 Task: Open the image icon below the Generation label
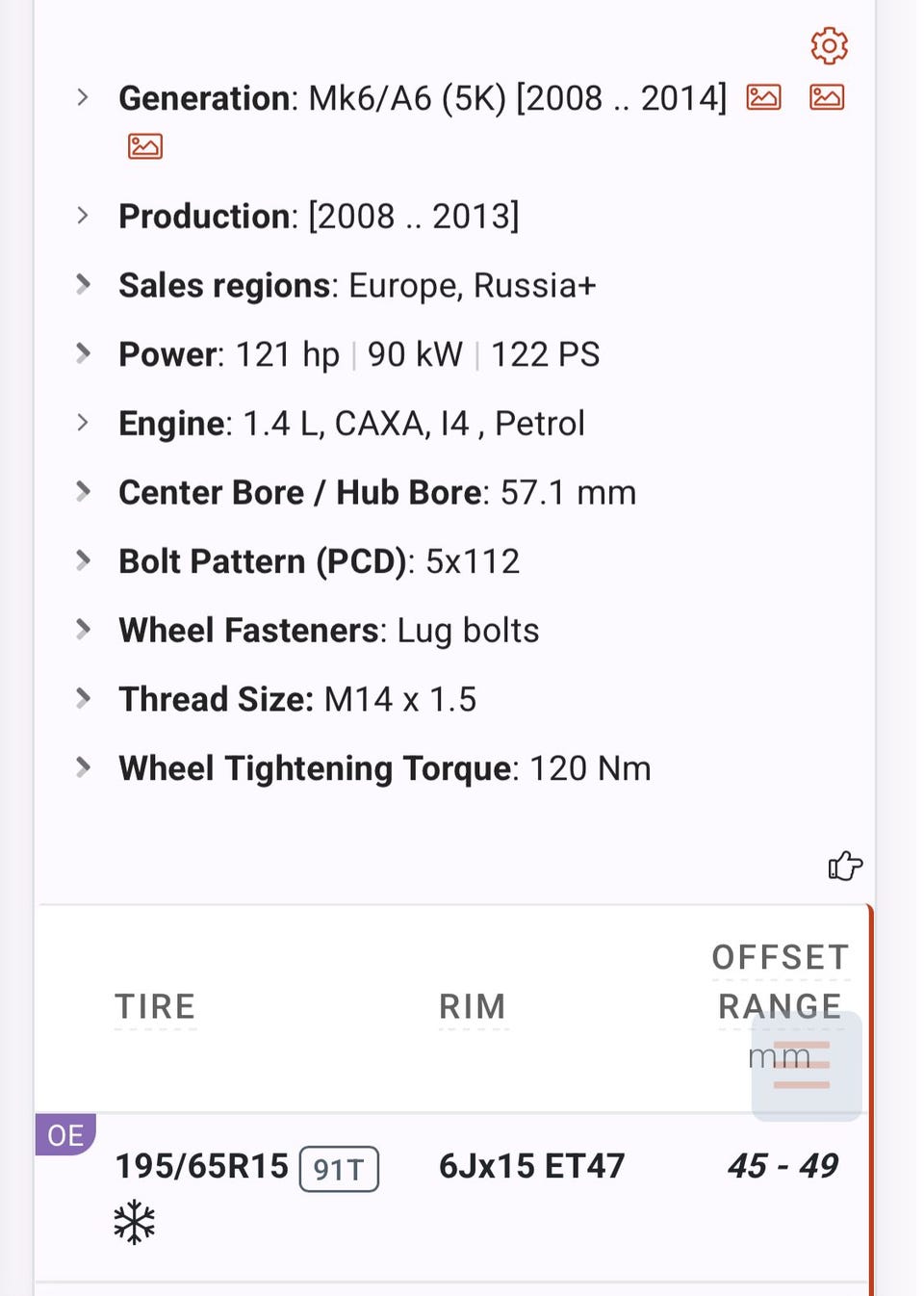point(145,146)
